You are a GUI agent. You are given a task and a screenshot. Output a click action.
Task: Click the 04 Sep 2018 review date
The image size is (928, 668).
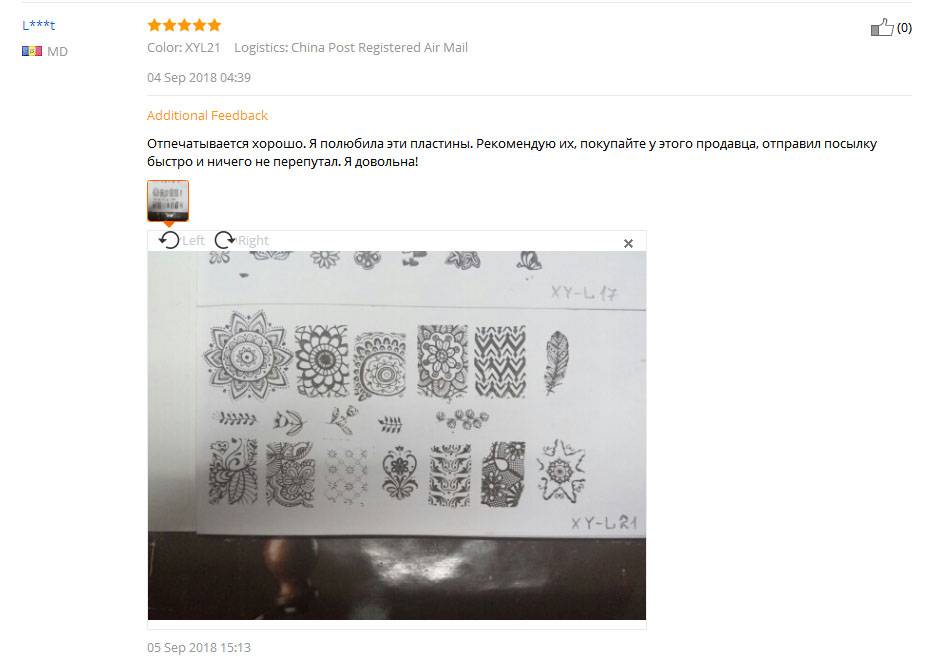(199, 78)
